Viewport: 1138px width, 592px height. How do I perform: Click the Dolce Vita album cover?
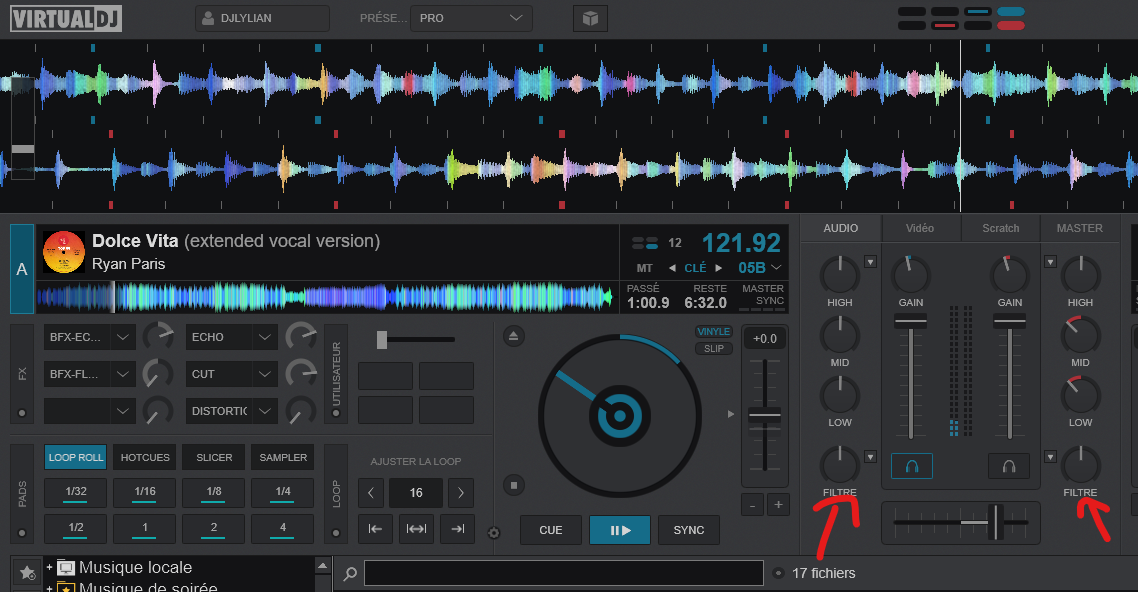point(64,252)
